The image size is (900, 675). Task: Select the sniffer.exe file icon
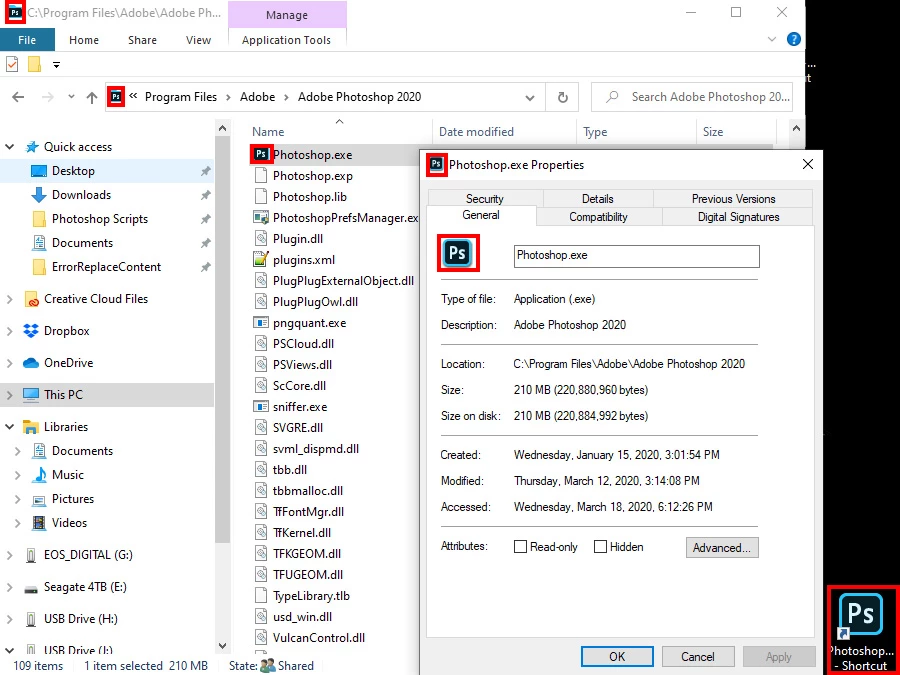pyautogui.click(x=261, y=406)
